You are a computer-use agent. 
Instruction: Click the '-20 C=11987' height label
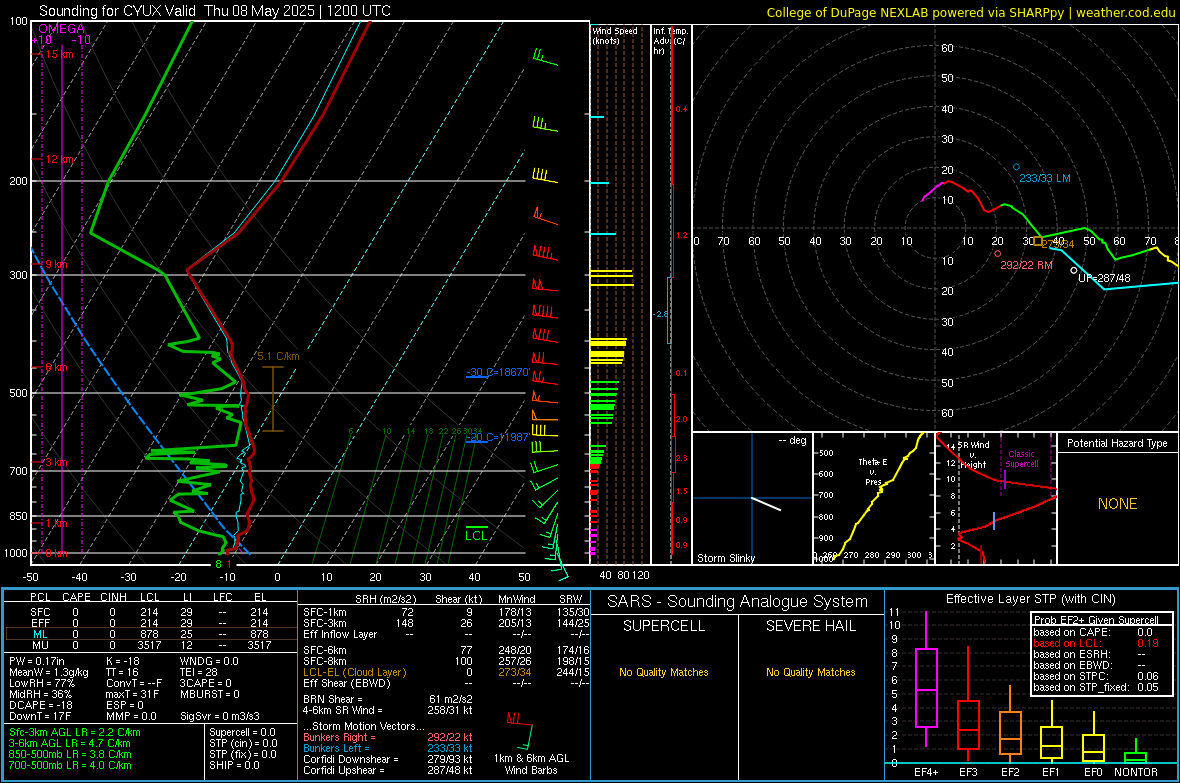[497, 437]
